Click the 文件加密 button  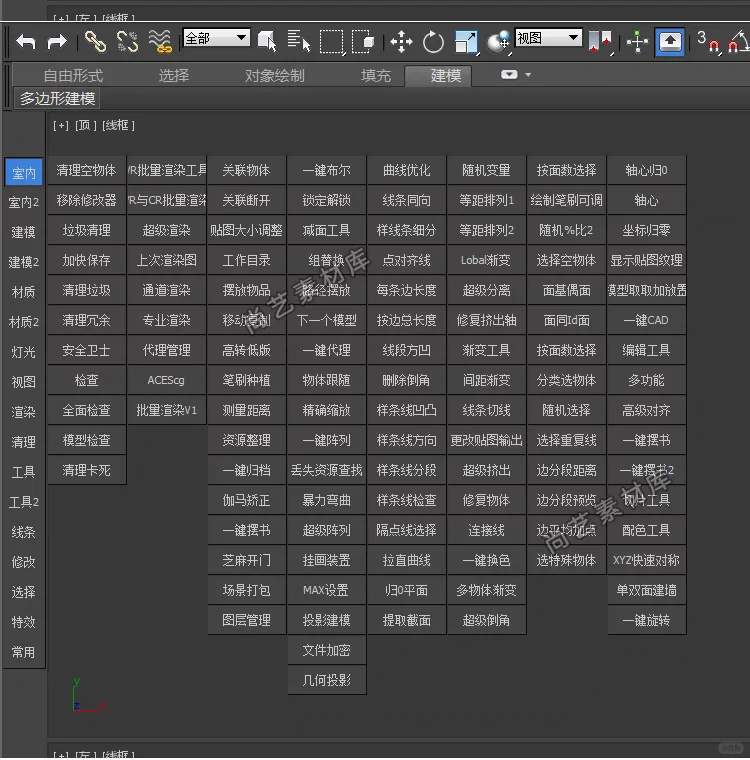coord(327,650)
